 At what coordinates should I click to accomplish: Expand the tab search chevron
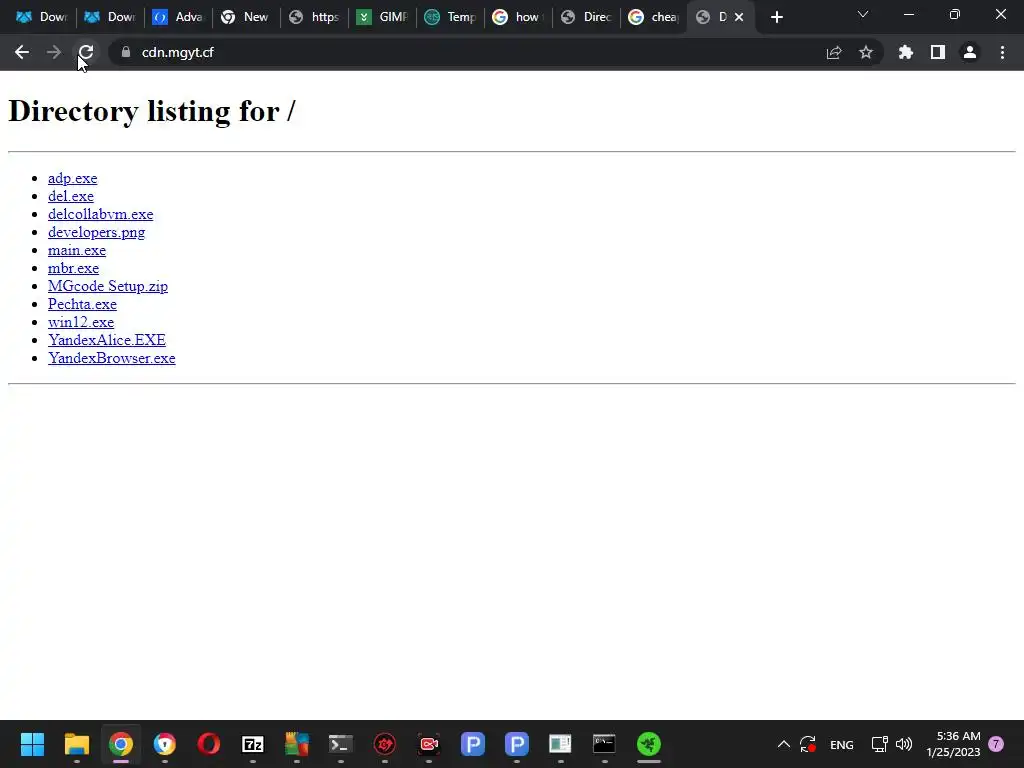(x=863, y=14)
